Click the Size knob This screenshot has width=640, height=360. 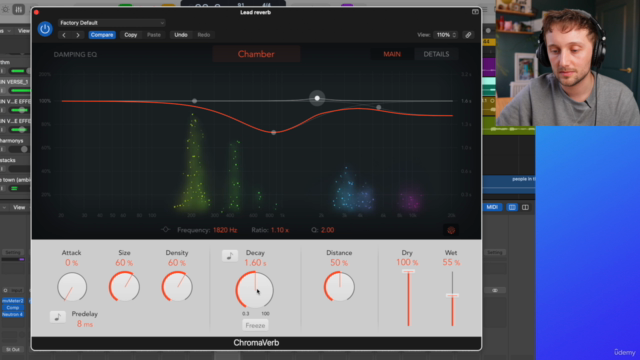tap(124, 287)
